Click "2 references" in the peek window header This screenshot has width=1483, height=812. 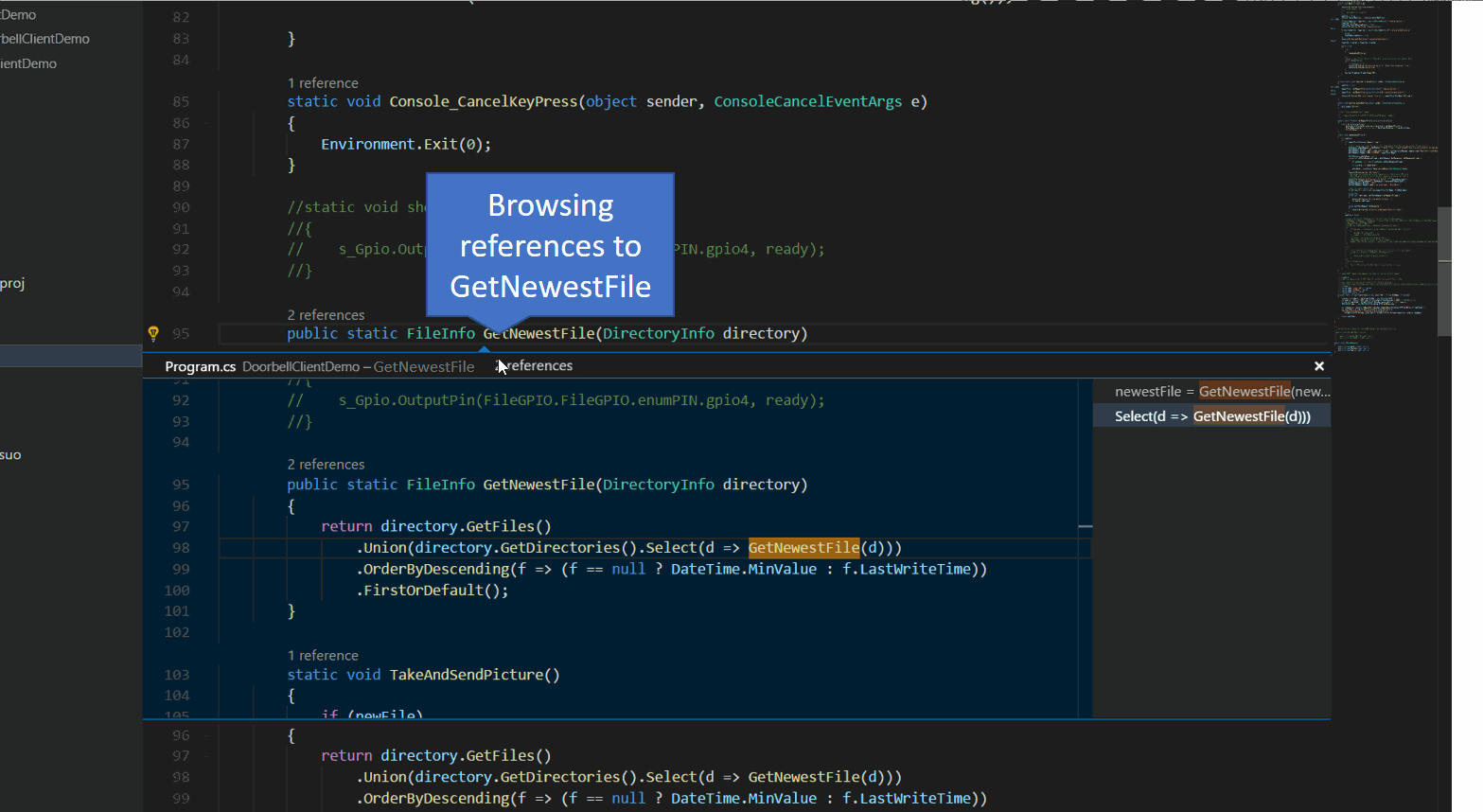click(535, 365)
